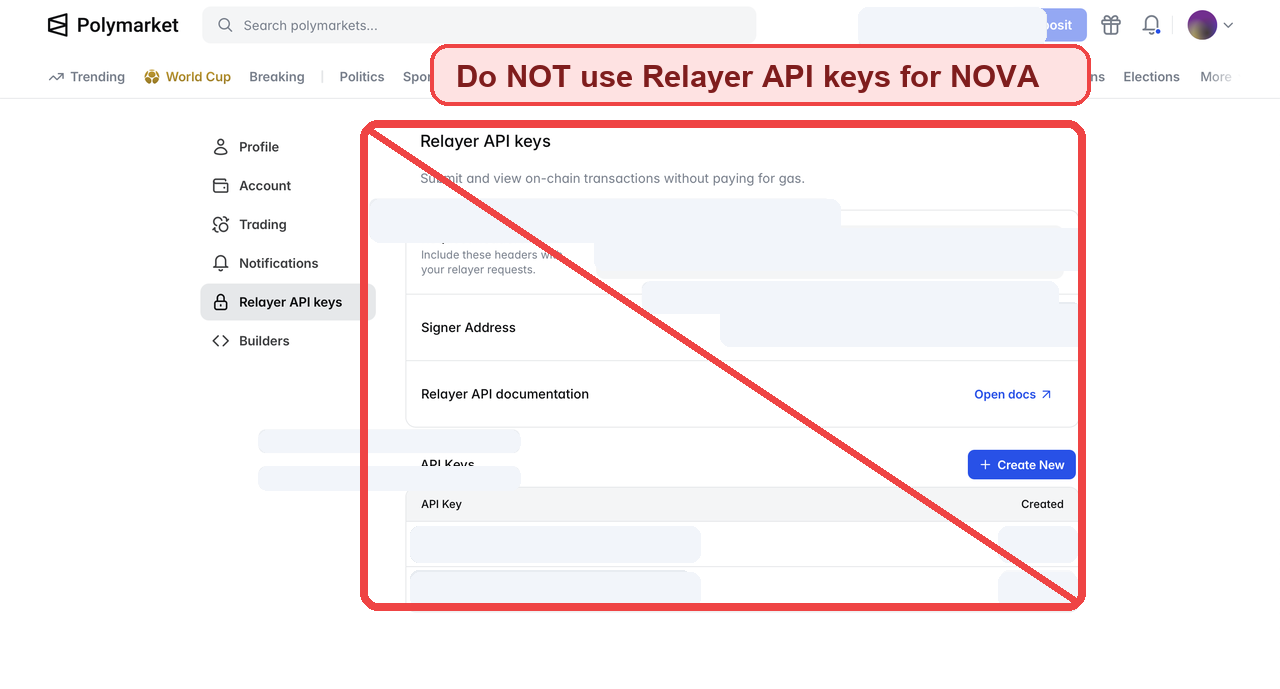The height and width of the screenshot is (689, 1280).
Task: Expand the account menu chevron
Action: 1228,25
